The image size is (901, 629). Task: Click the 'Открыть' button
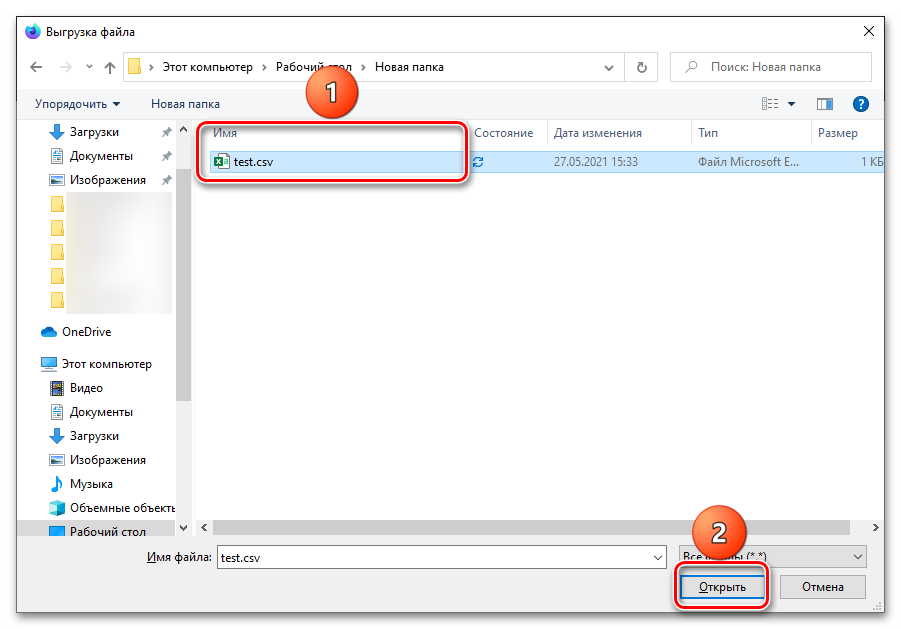[722, 587]
